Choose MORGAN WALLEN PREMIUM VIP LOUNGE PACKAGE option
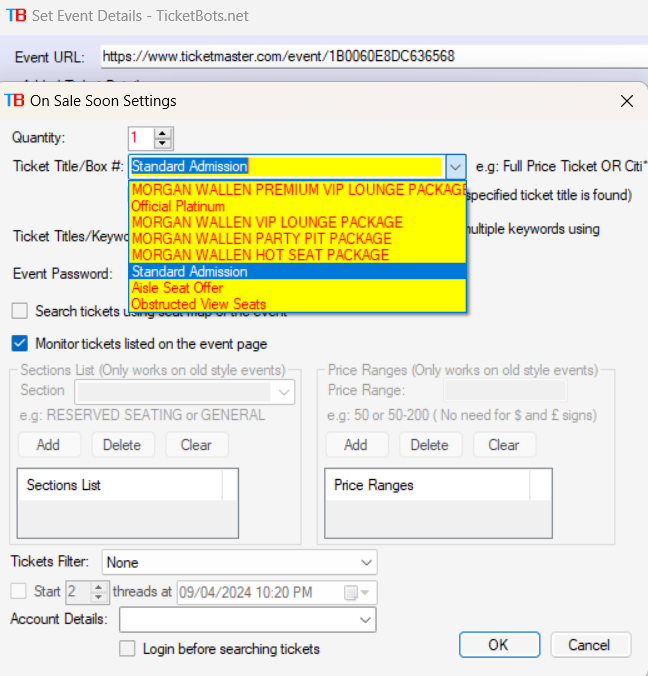The image size is (648, 676). coord(298,190)
